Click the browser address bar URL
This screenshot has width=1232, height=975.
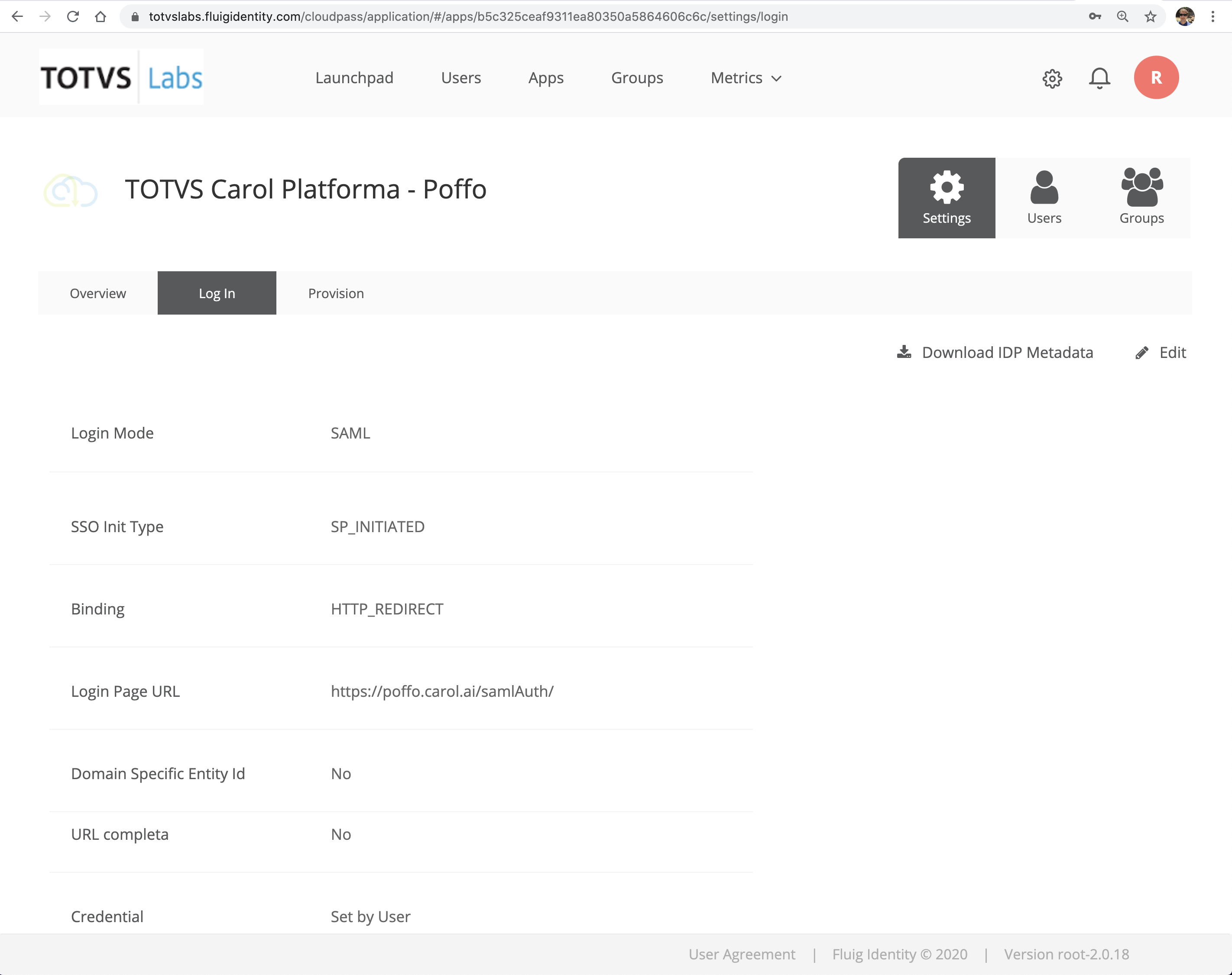coord(468,16)
